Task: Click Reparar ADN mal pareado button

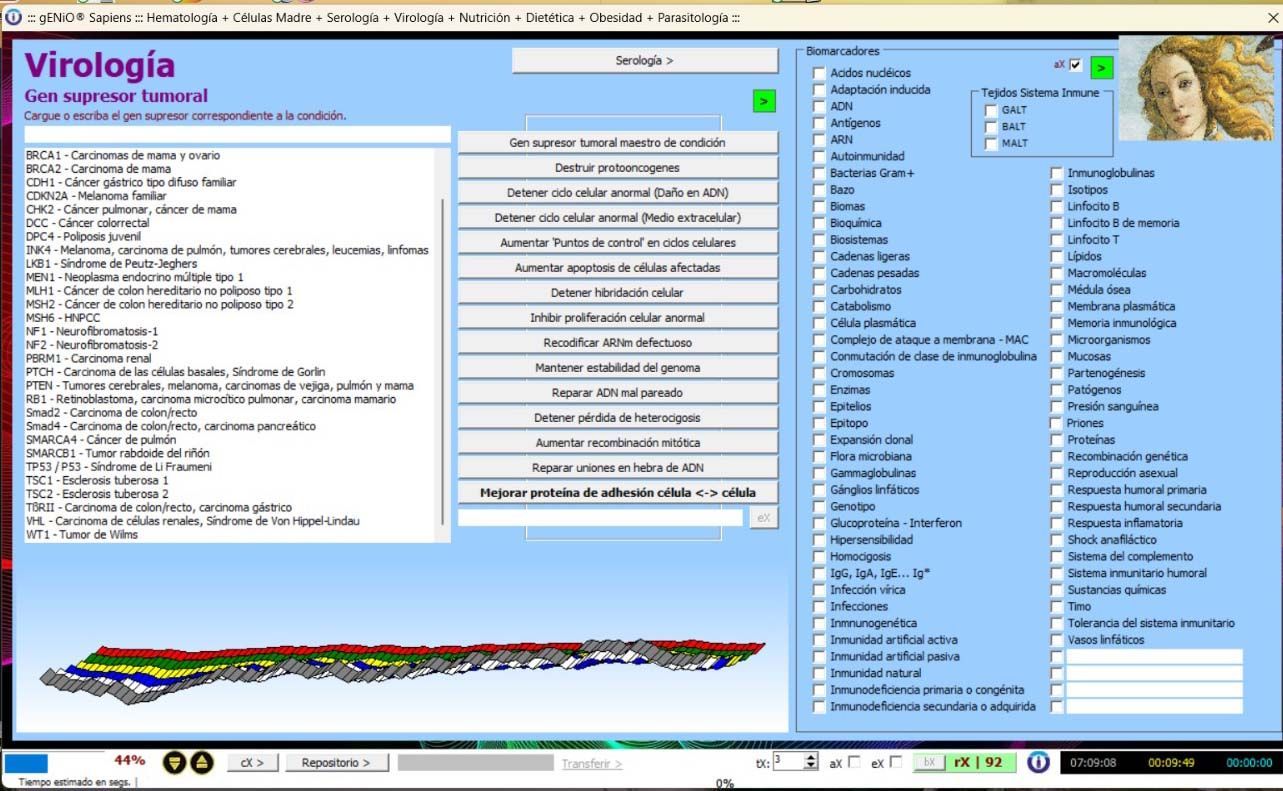Action: click(617, 393)
